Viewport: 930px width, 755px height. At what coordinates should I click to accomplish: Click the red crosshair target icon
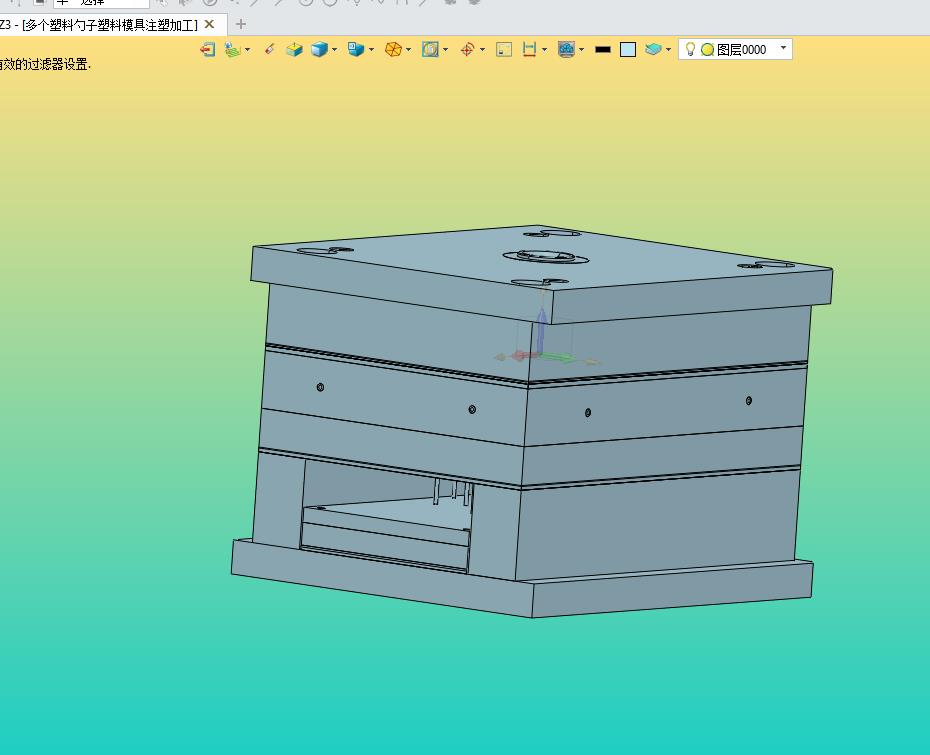[467, 49]
